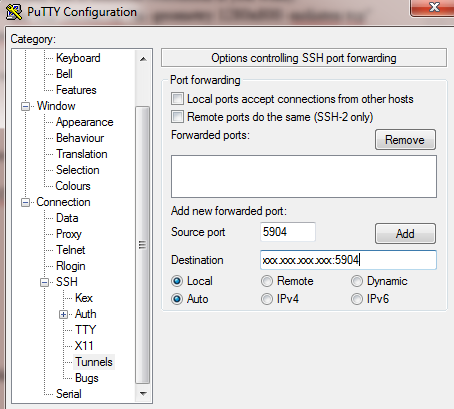454x409 pixels.
Task: Open the Keyboard category
Action: tap(78, 58)
